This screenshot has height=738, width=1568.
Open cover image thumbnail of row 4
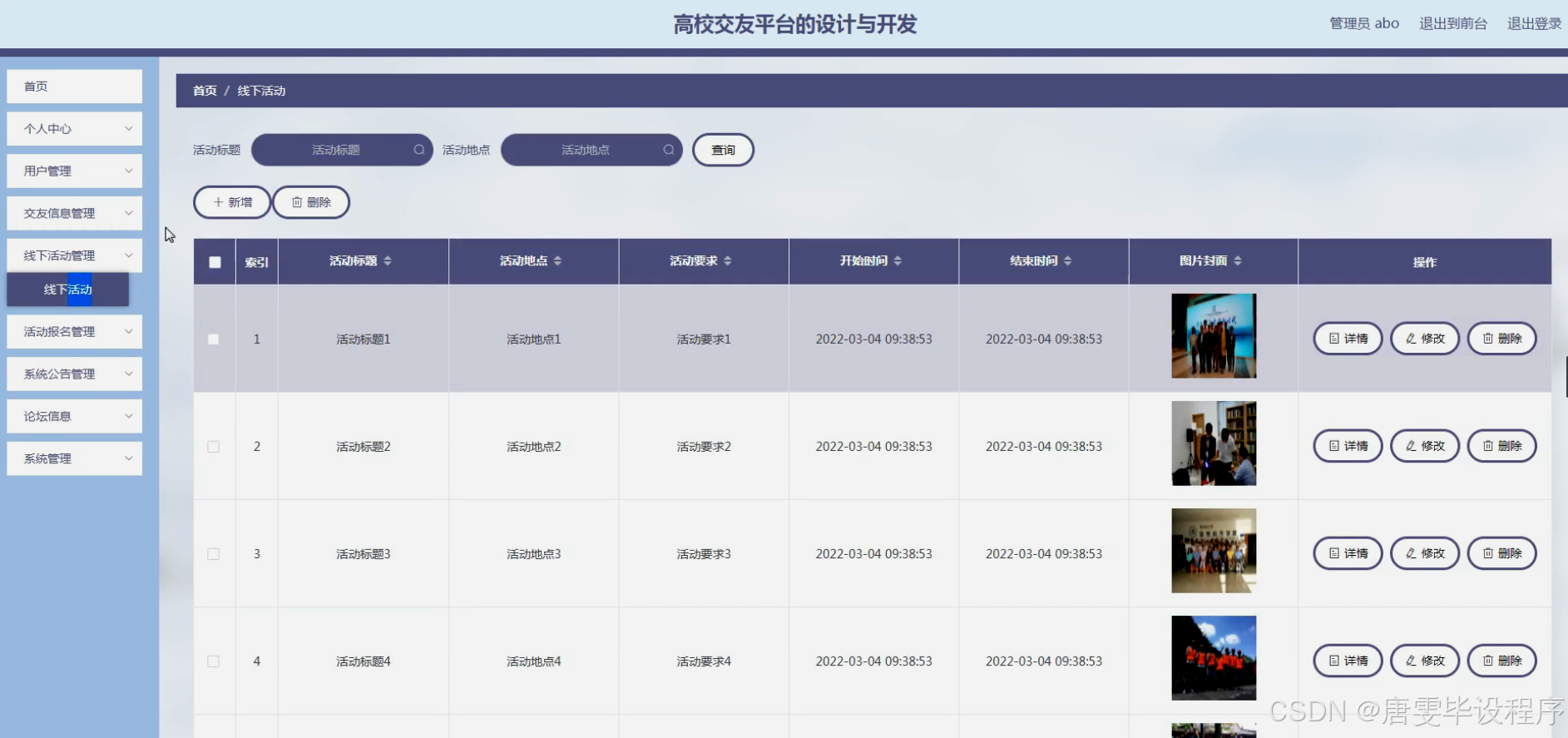tap(1214, 658)
